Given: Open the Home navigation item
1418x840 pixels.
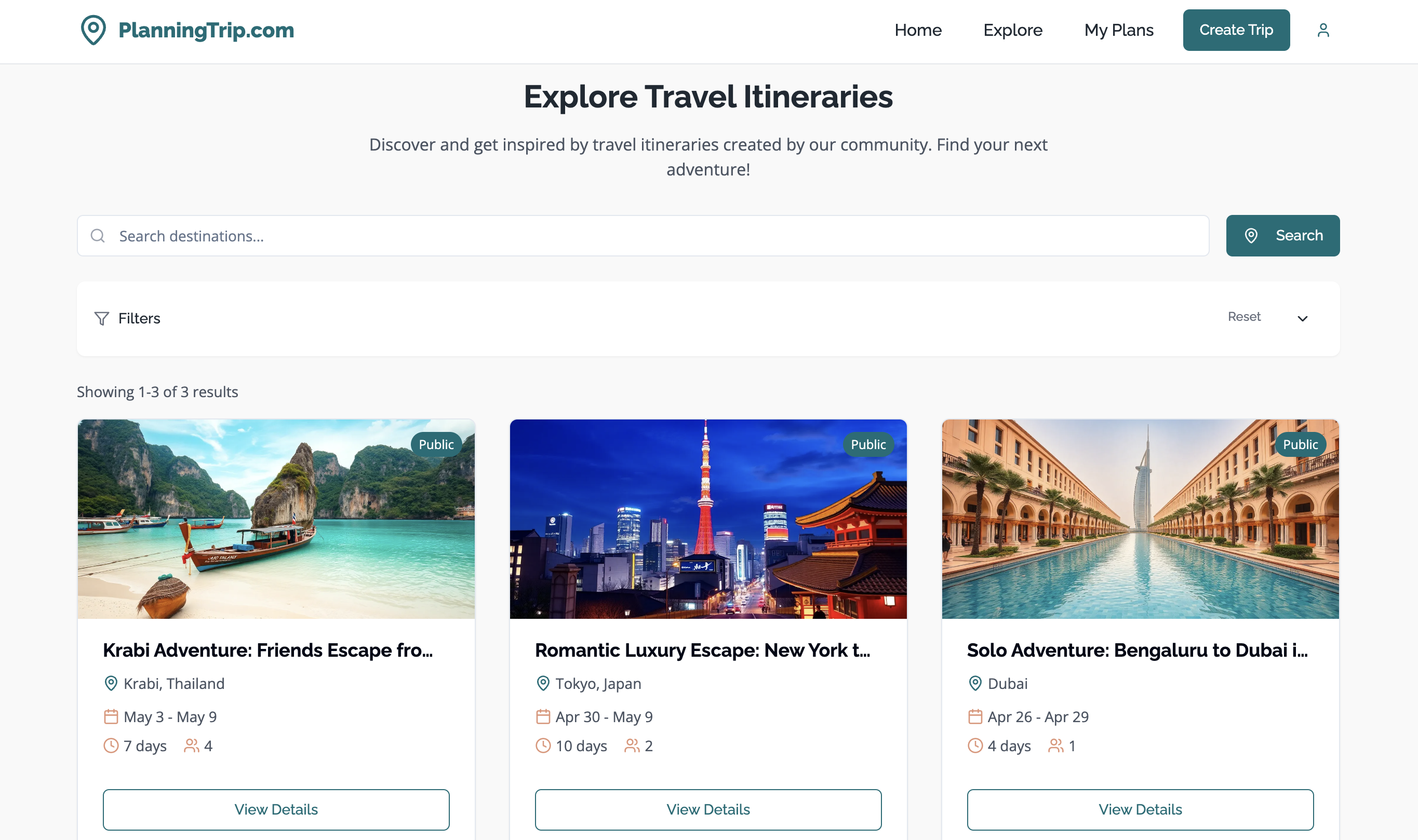Looking at the screenshot, I should pos(918,30).
